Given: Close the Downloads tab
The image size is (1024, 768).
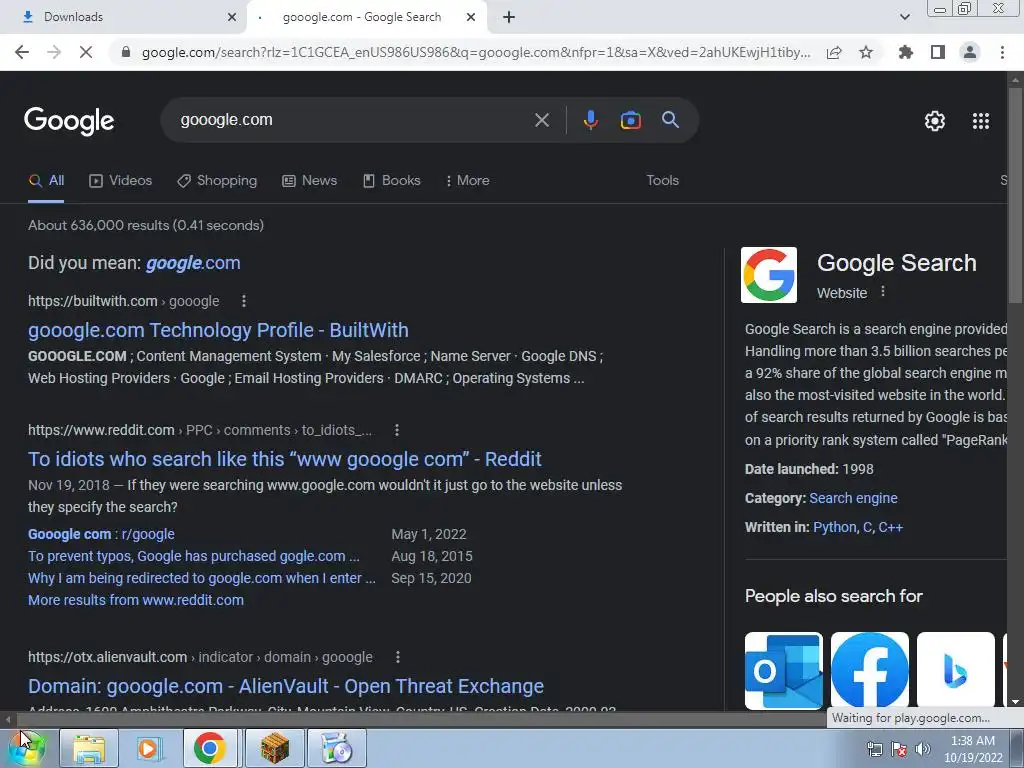Looking at the screenshot, I should point(232,17).
